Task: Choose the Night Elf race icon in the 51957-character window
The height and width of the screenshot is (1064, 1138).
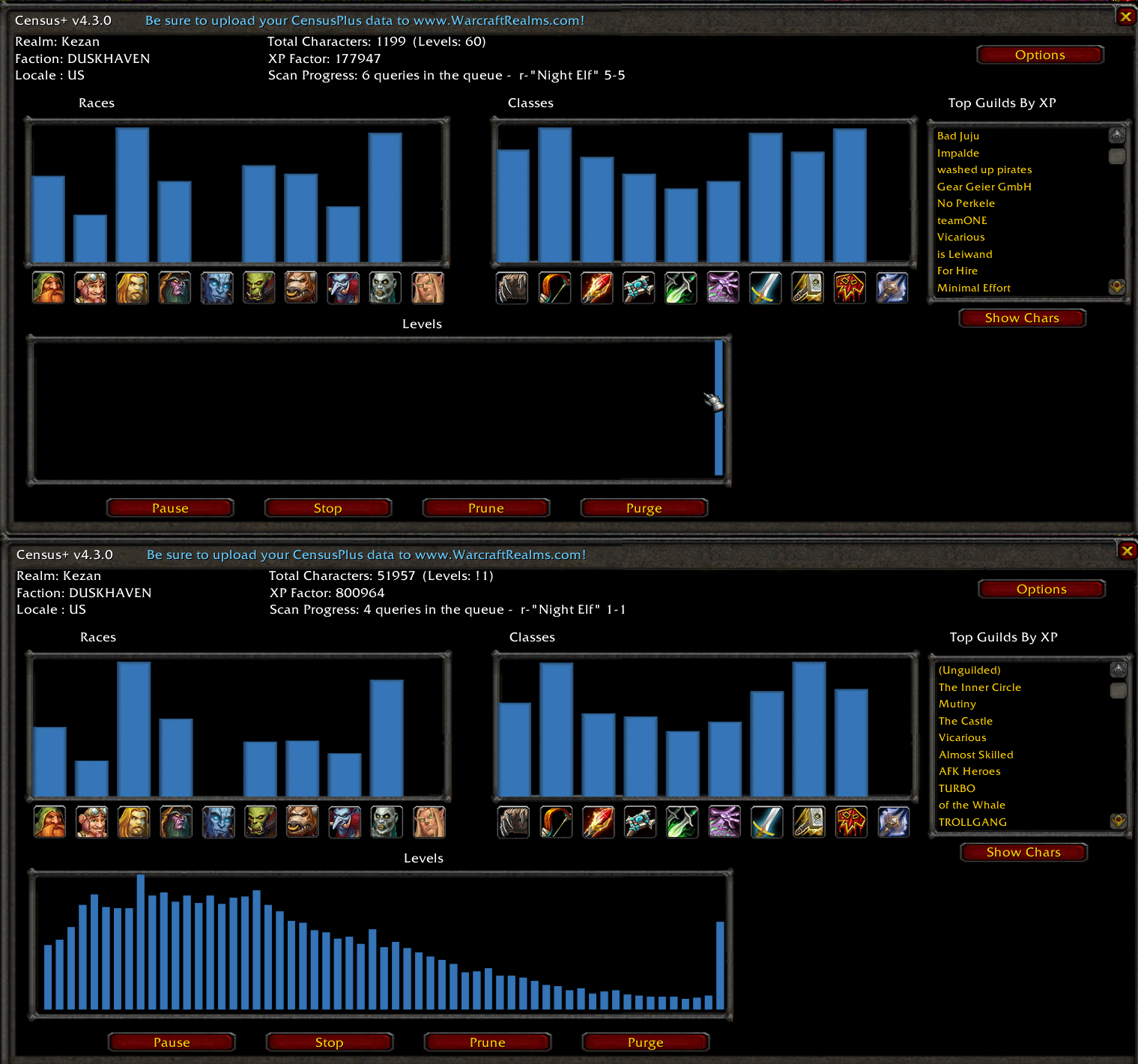Action: tap(176, 822)
